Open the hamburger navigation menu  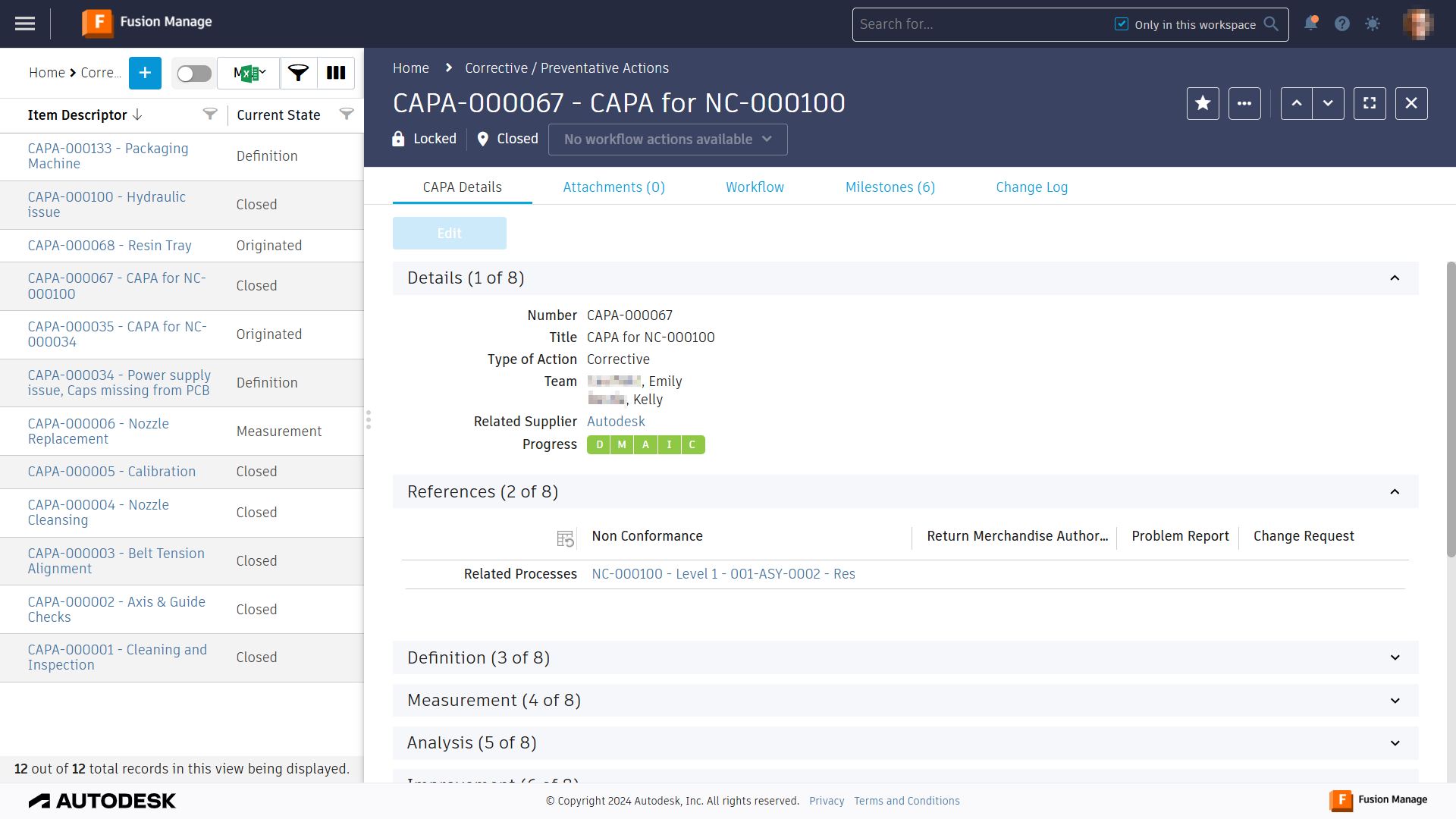(x=25, y=24)
